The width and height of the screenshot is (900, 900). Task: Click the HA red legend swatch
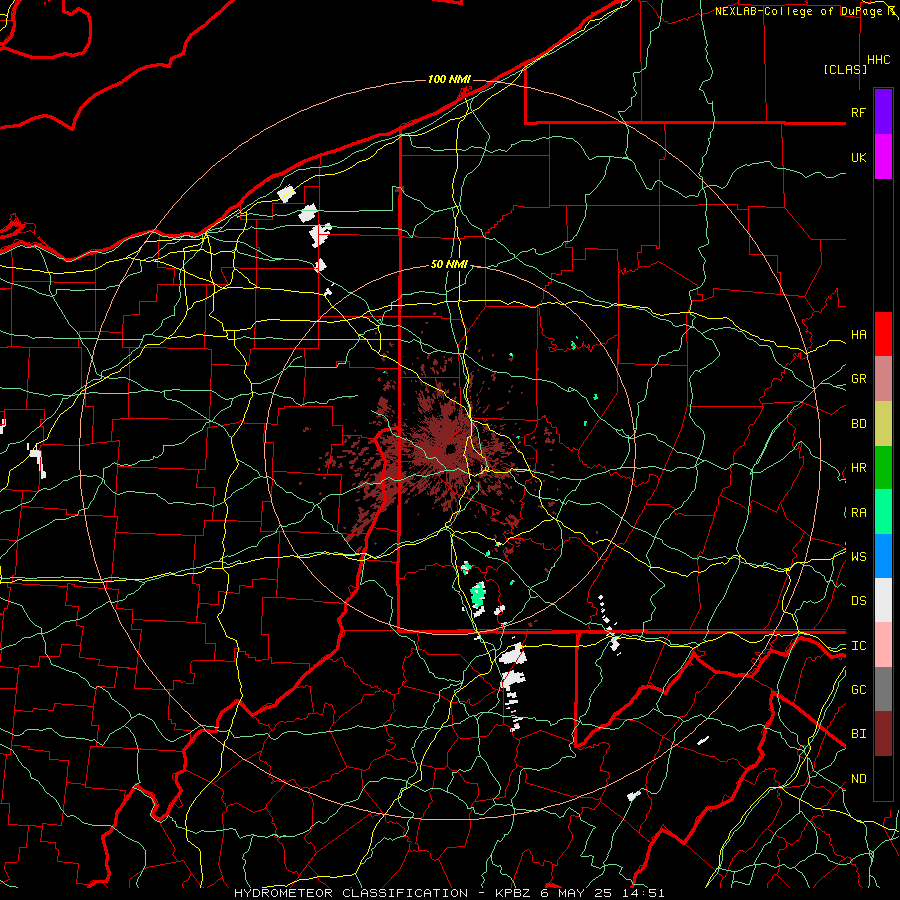(883, 334)
